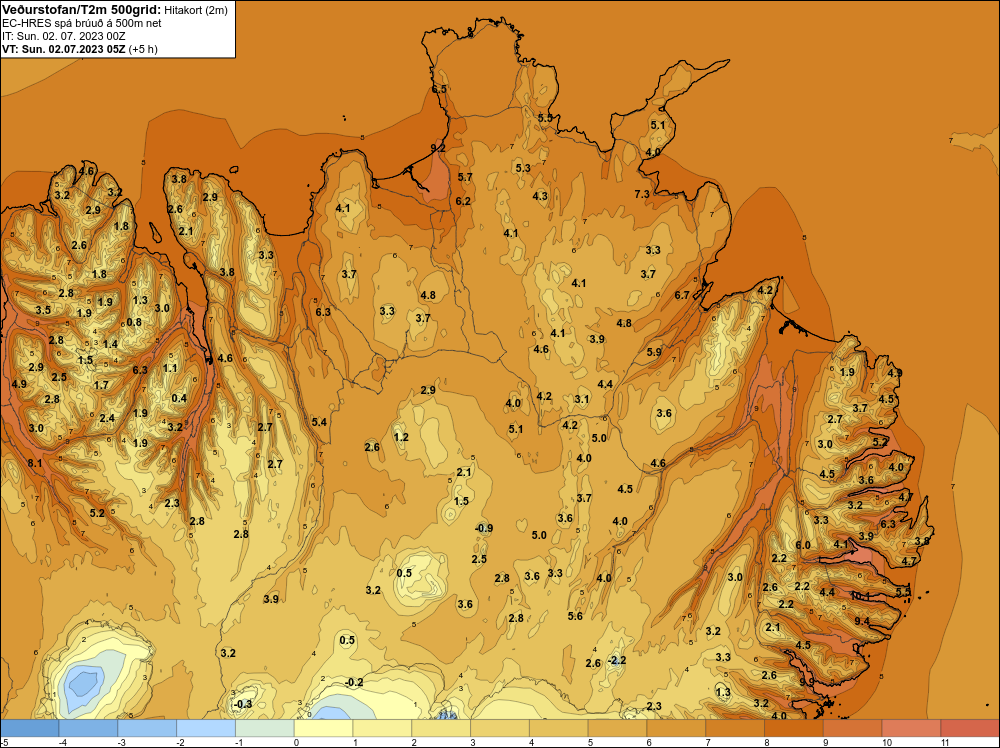Click the 'IT: Sun. 02. 07. 2023 00Z' line
This screenshot has width=1000, height=748.
pyautogui.click(x=64, y=36)
